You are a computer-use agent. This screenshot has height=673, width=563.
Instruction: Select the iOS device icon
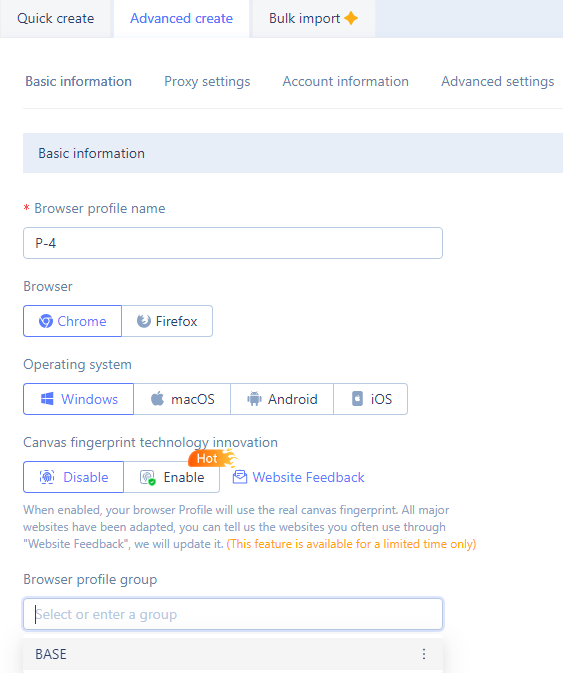357,399
